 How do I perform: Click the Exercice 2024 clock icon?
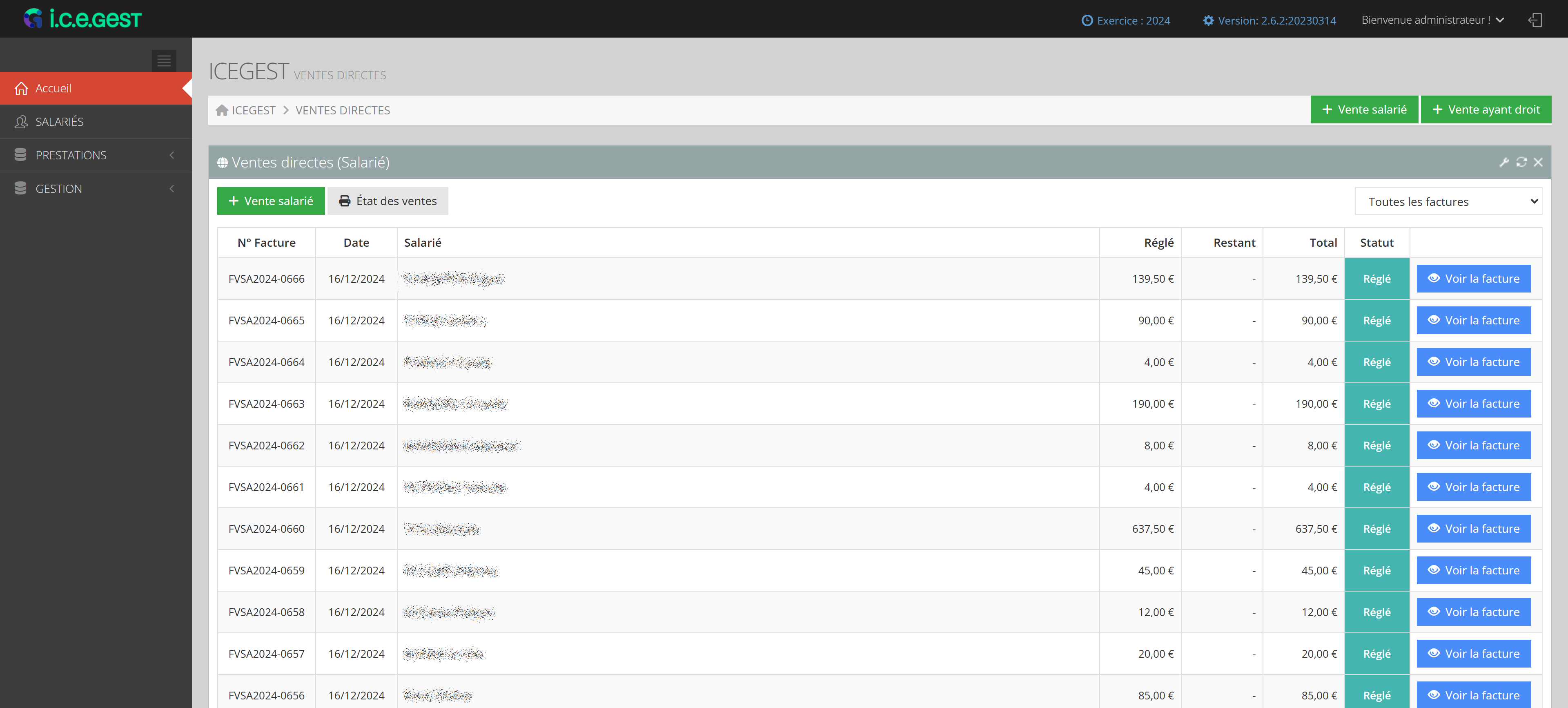pos(1087,21)
